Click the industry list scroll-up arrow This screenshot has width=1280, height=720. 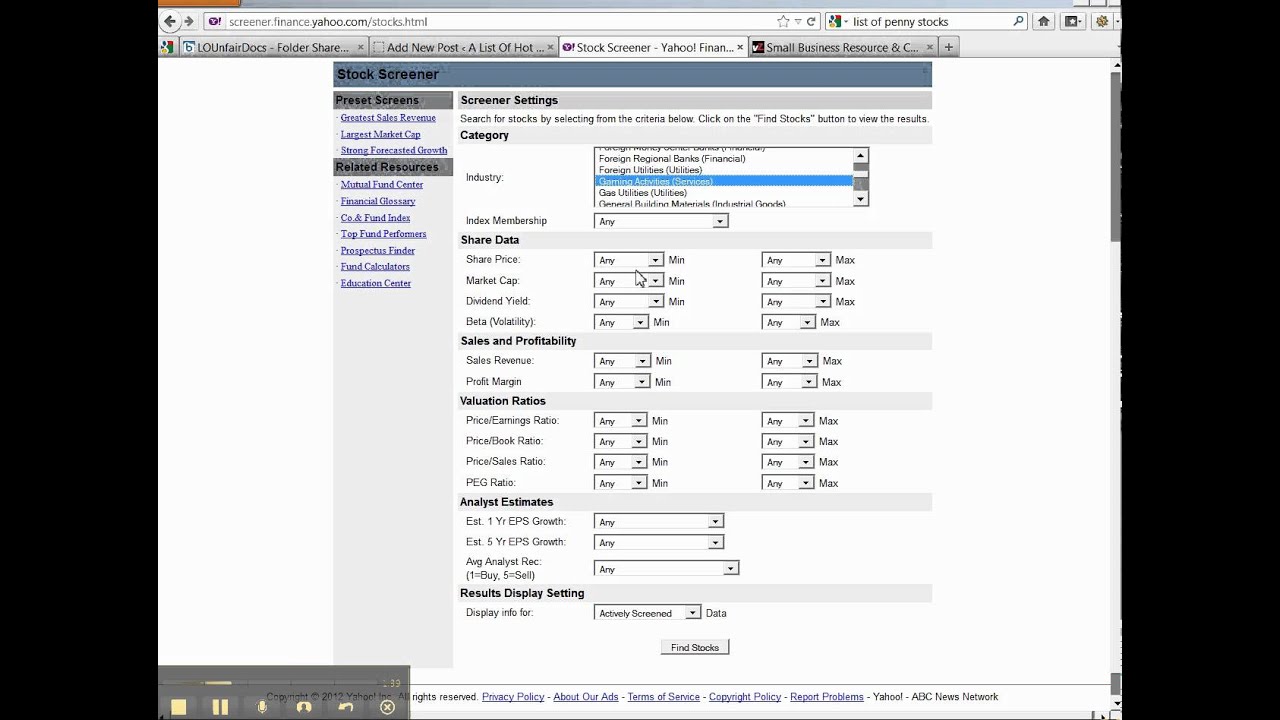click(860, 155)
